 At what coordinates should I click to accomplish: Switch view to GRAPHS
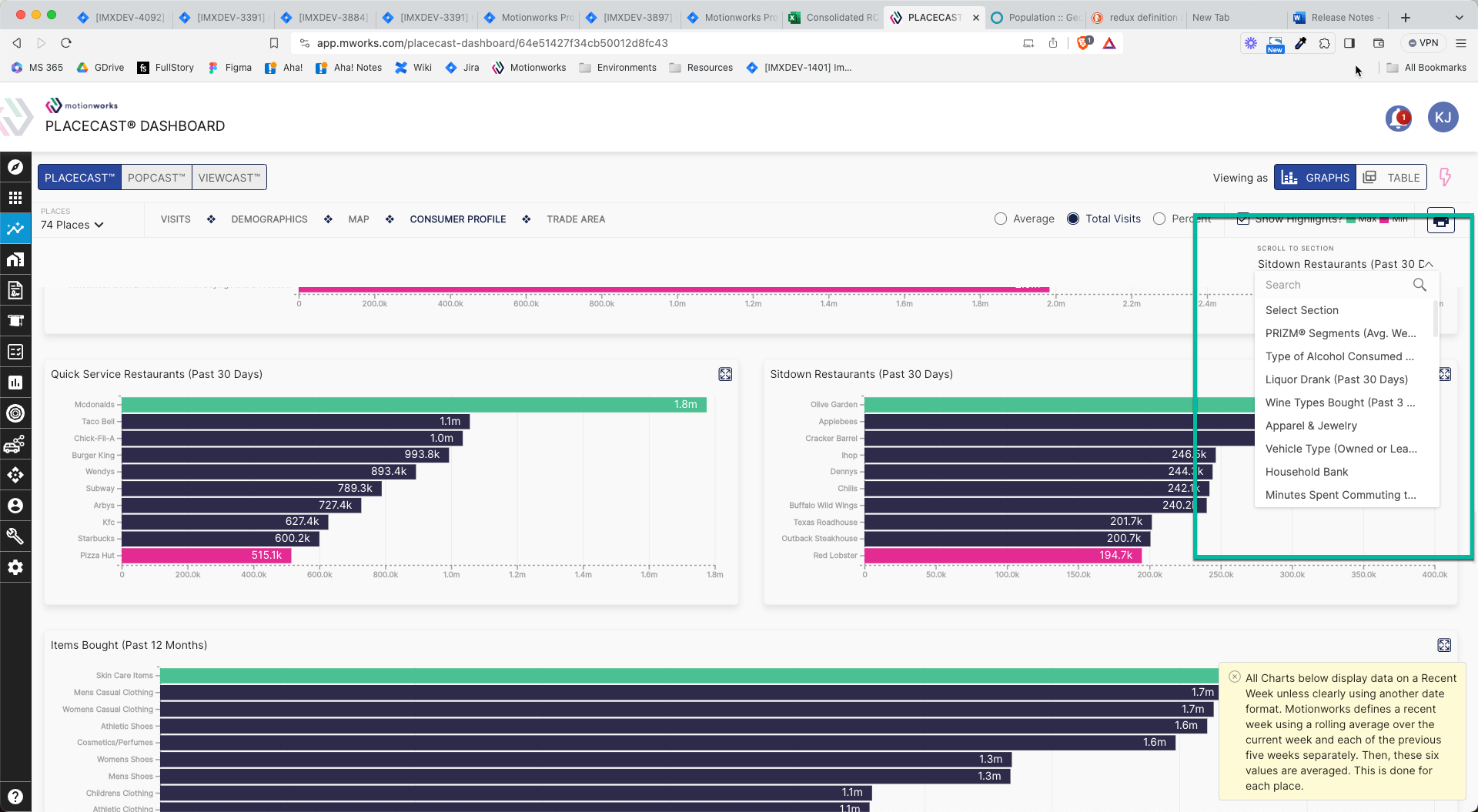point(1315,177)
